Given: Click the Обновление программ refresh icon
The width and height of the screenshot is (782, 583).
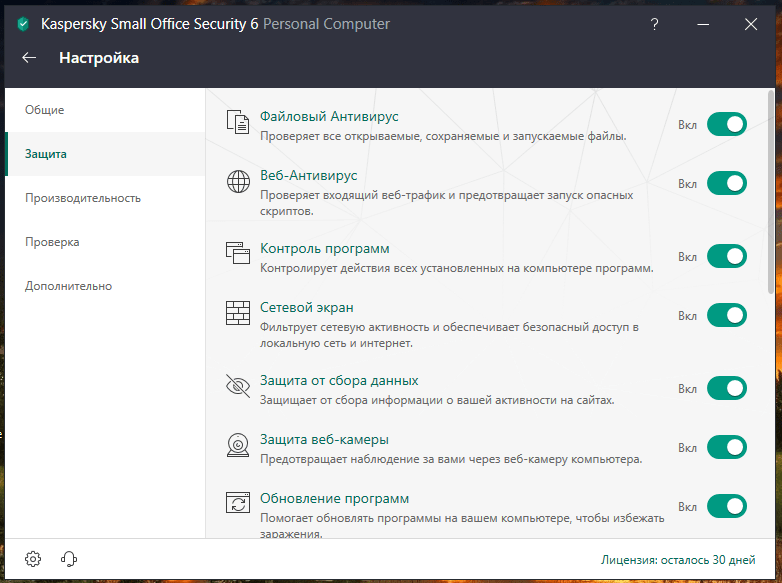Looking at the screenshot, I should (238, 503).
